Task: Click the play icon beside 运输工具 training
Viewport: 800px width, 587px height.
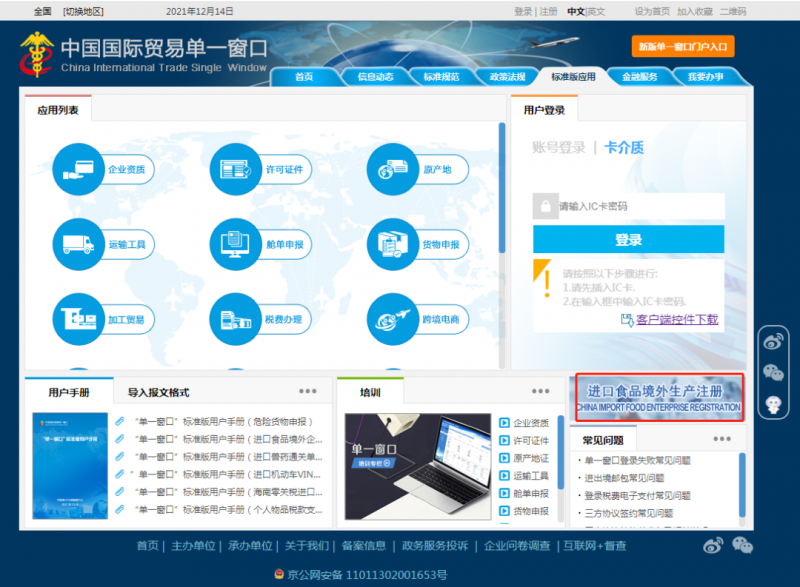Action: pyautogui.click(x=504, y=475)
